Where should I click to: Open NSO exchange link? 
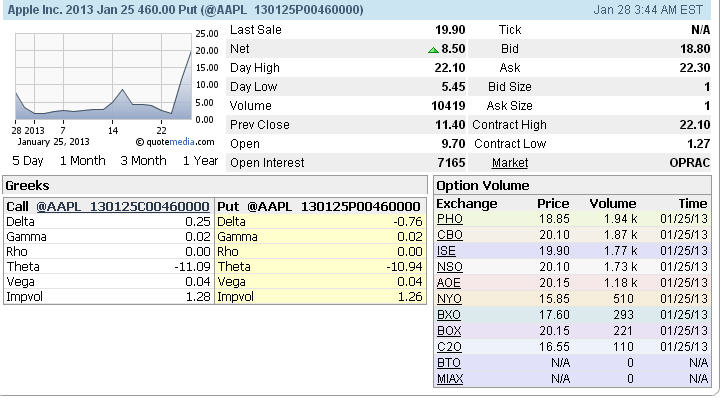click(450, 267)
